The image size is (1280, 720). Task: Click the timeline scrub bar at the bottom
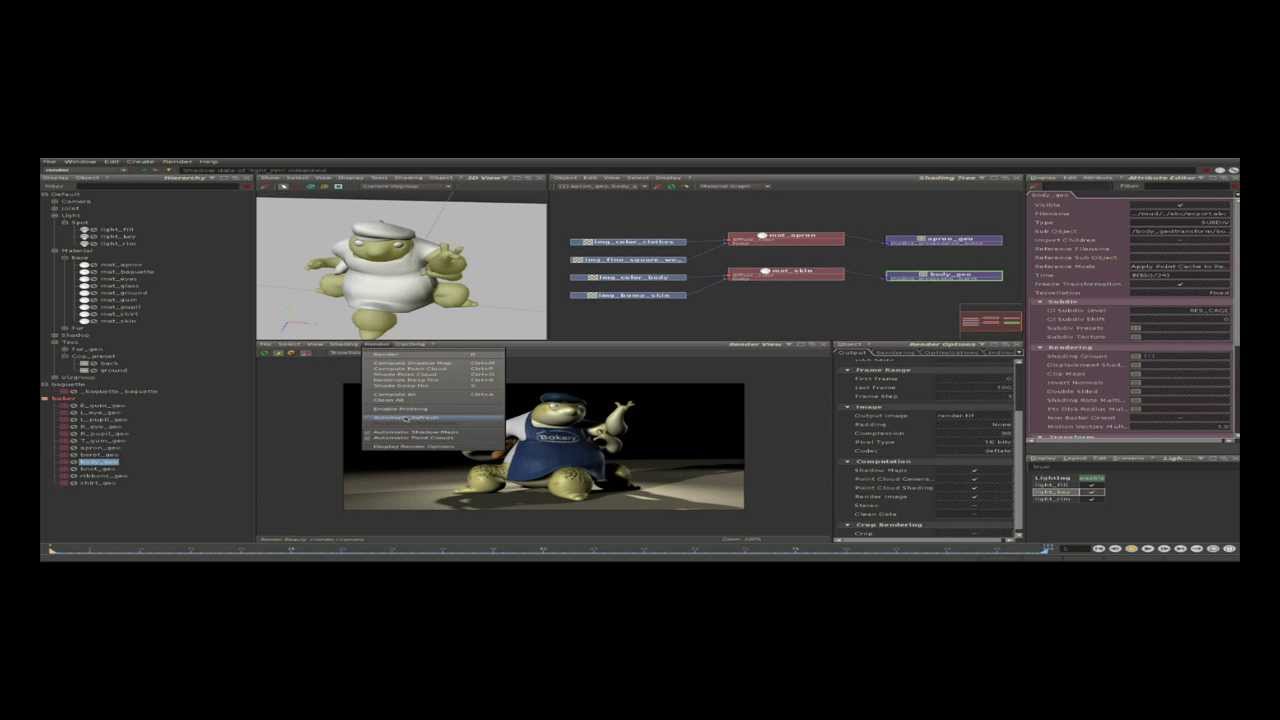(548, 548)
